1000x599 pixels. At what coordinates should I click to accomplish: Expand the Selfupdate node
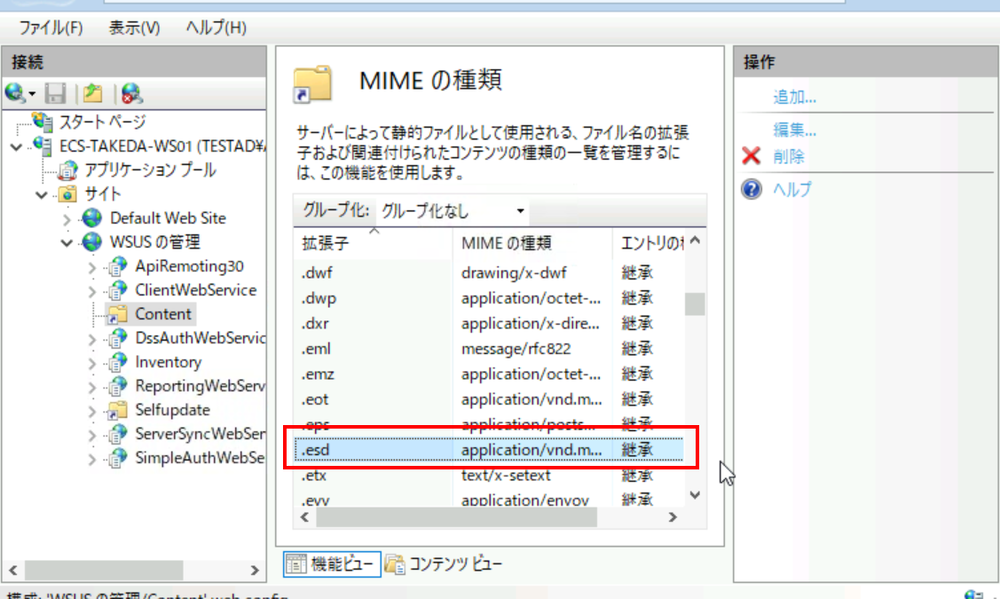pyautogui.click(x=92, y=411)
